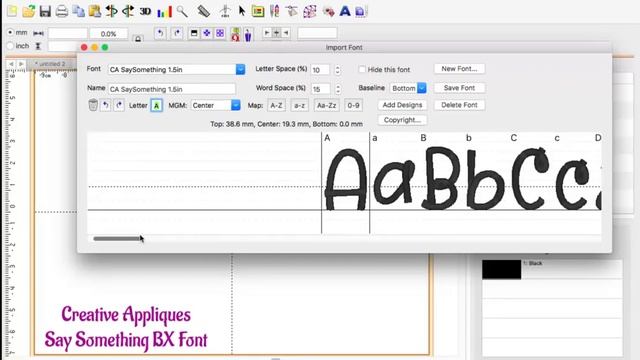The width and height of the screenshot is (640, 360).
Task: Delete the letter with the trash can icon
Action: (93, 105)
